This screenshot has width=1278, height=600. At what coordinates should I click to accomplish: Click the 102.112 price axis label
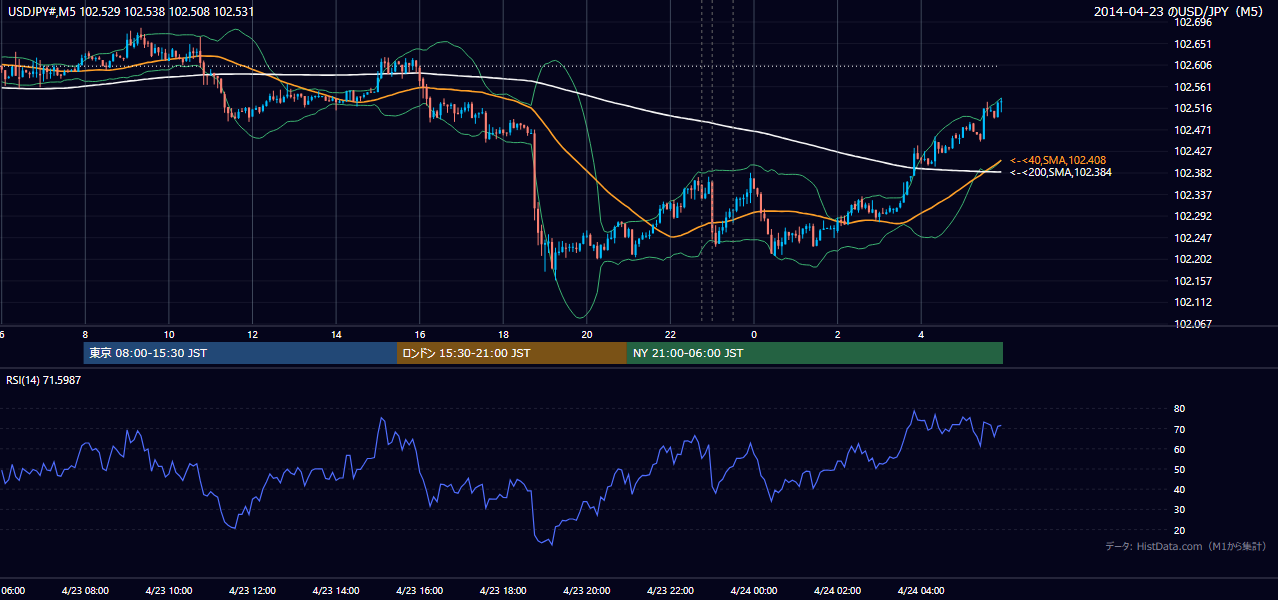pyautogui.click(x=1192, y=302)
